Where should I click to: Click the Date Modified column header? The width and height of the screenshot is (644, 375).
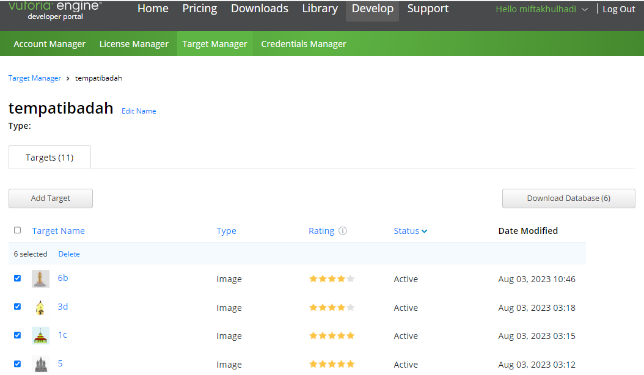tap(528, 231)
